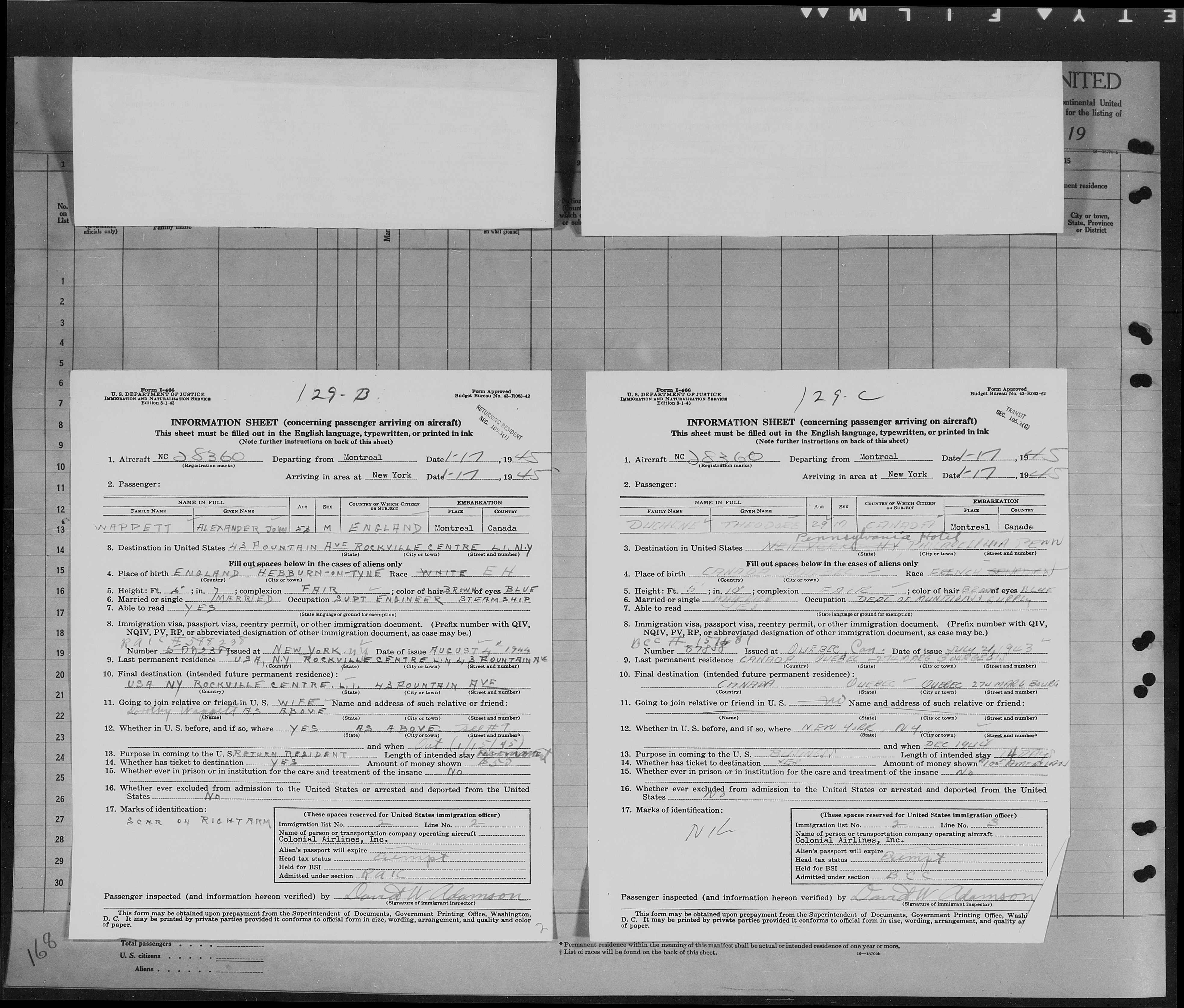This screenshot has width=1184, height=1008.
Task: Select the "RETURNING RESIDENT" ink stamp
Action: 499,423
